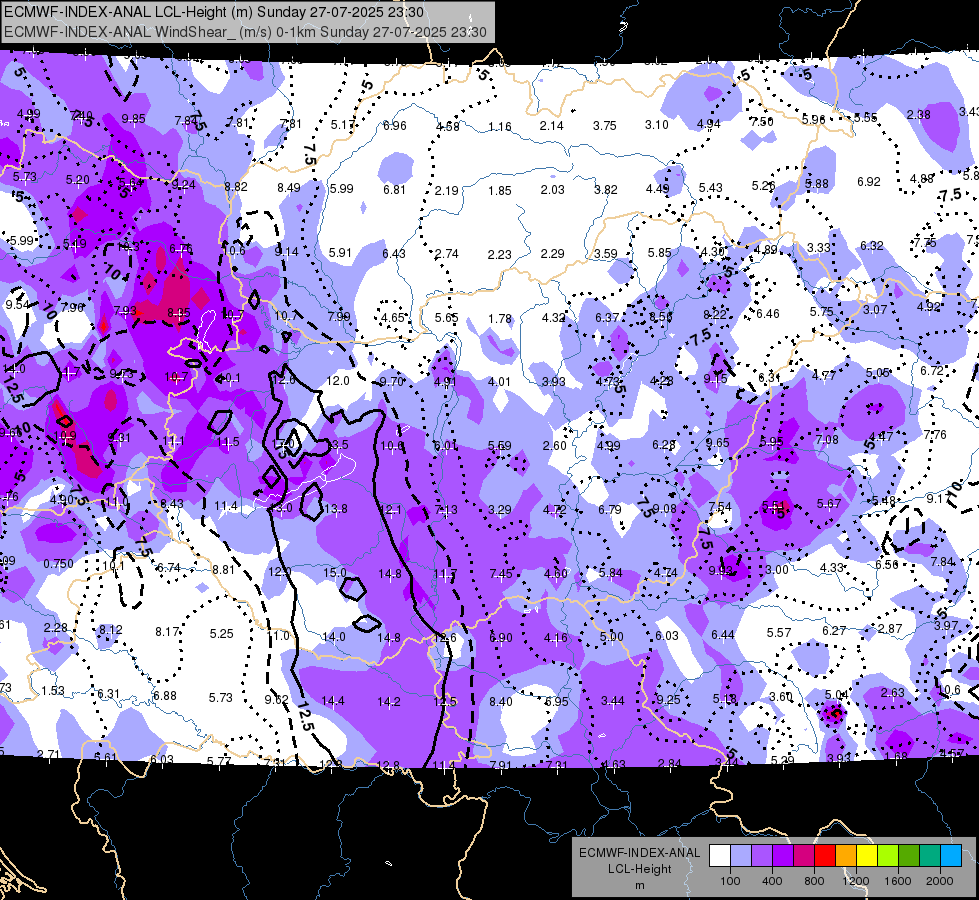The width and height of the screenshot is (979, 900).
Task: Click the wind shear value 3.75
Action: [604, 126]
